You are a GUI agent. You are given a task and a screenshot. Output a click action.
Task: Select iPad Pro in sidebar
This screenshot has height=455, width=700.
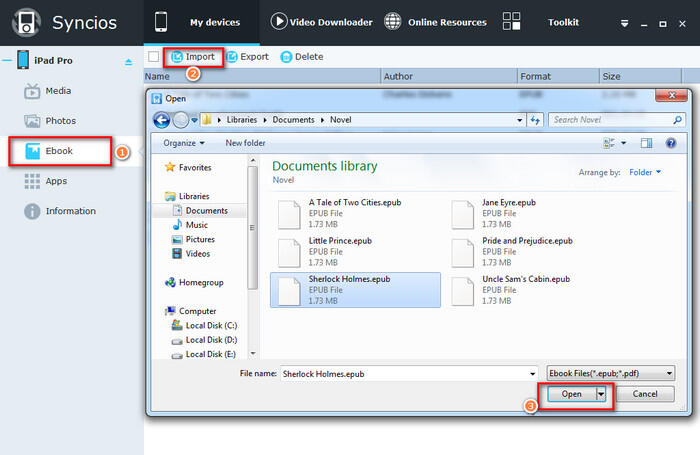click(x=53, y=60)
